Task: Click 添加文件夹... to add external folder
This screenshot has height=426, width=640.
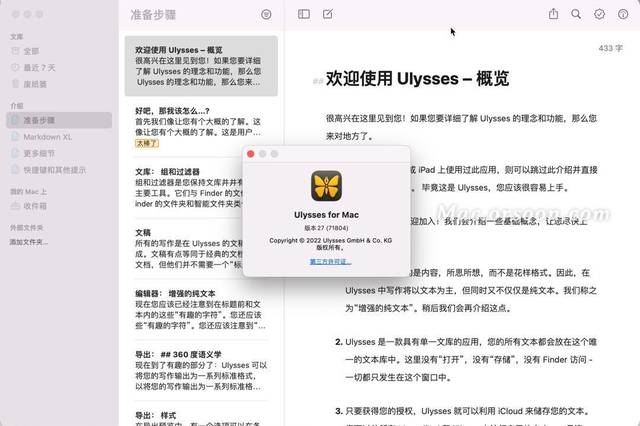Action: pyautogui.click(x=29, y=242)
